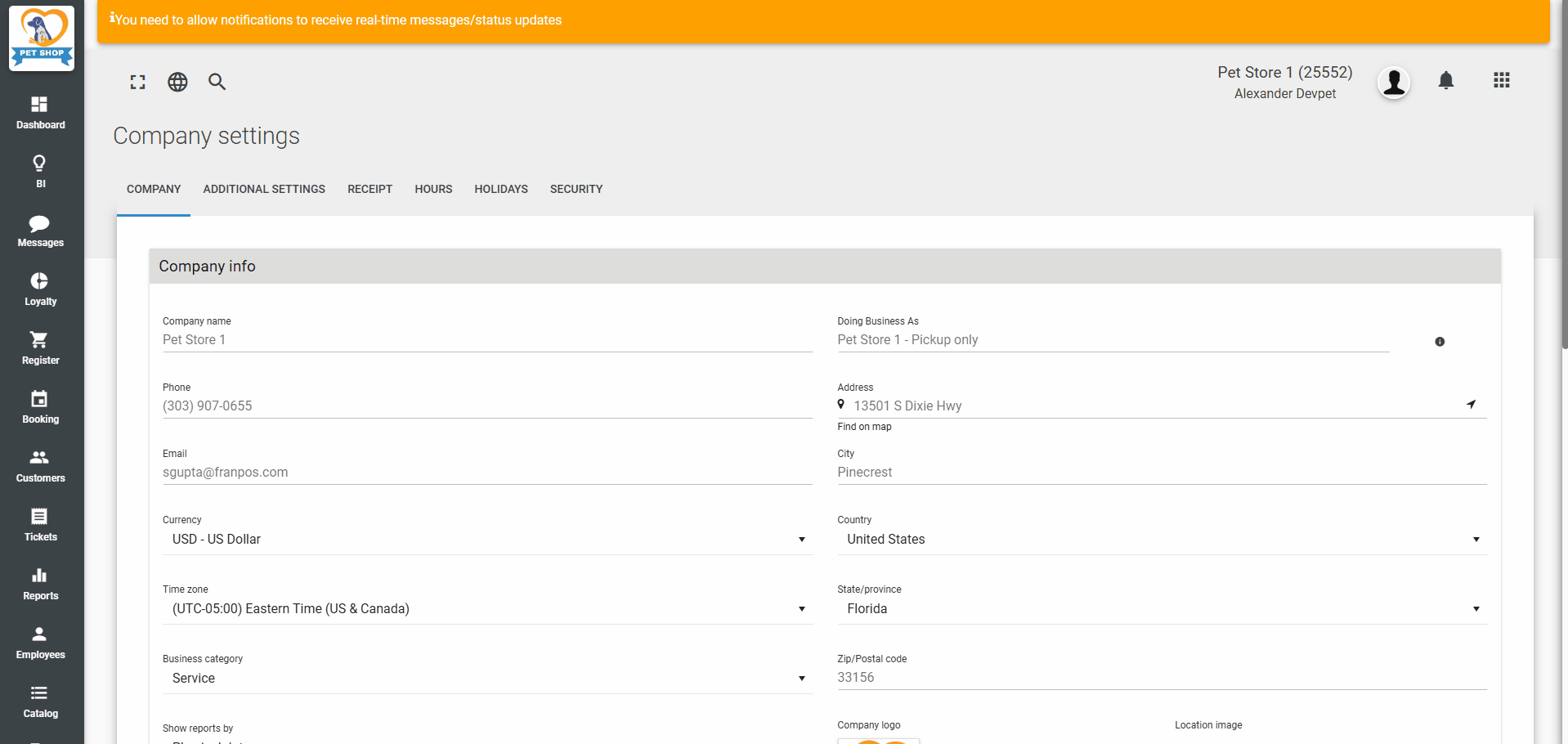Viewport: 1568px width, 744px height.
Task: Open the Dashboard sidebar item
Action: click(x=41, y=113)
